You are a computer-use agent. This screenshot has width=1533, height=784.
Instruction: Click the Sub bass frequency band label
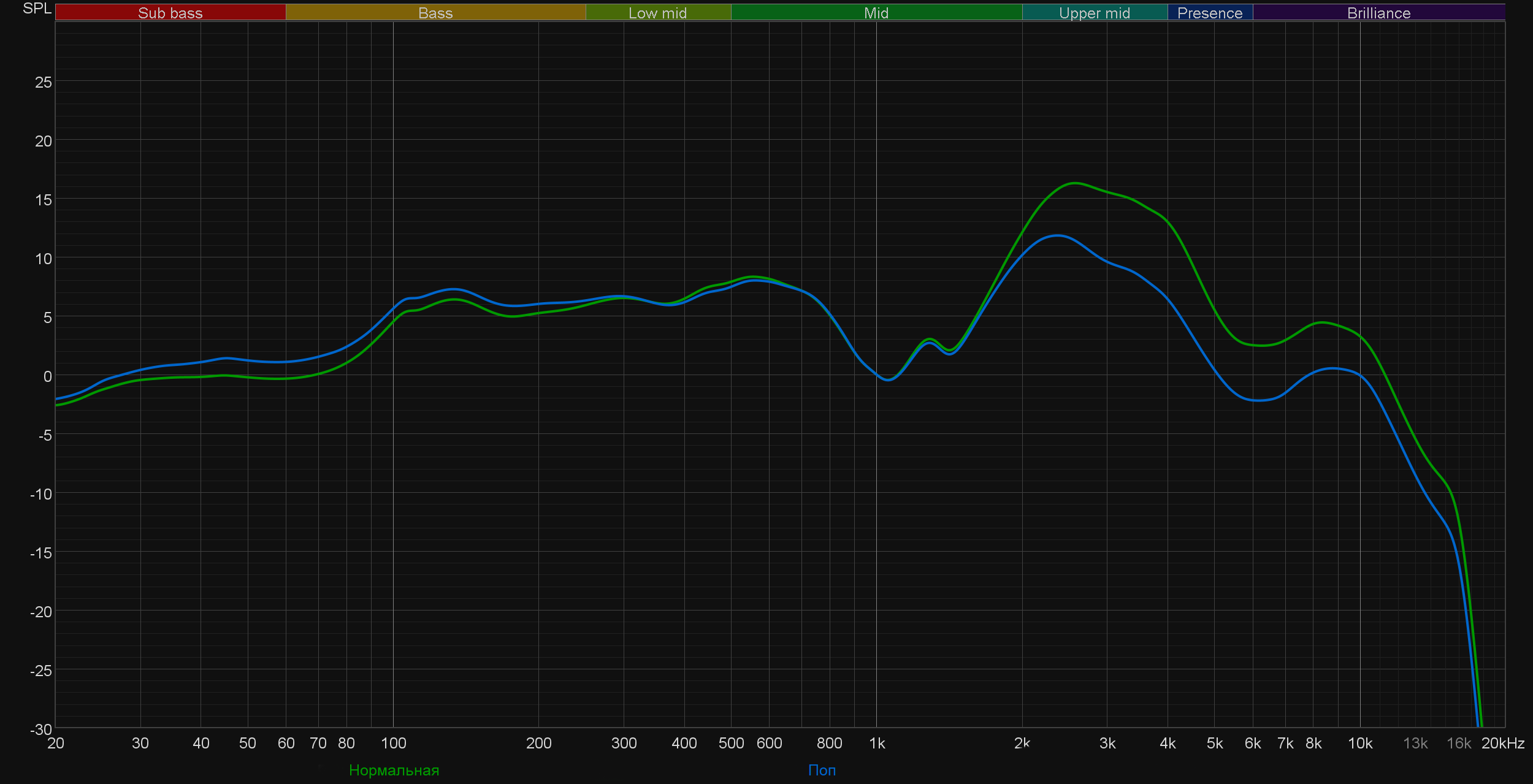170,13
